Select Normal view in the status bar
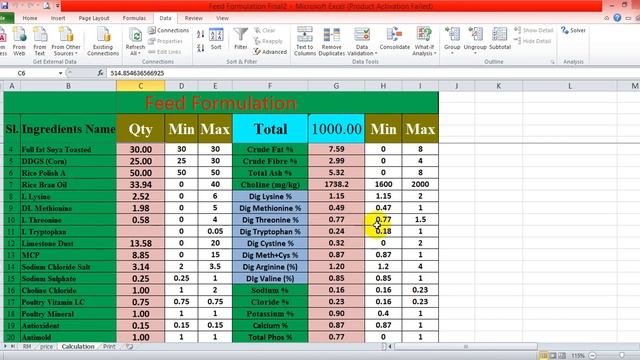 tap(543, 356)
